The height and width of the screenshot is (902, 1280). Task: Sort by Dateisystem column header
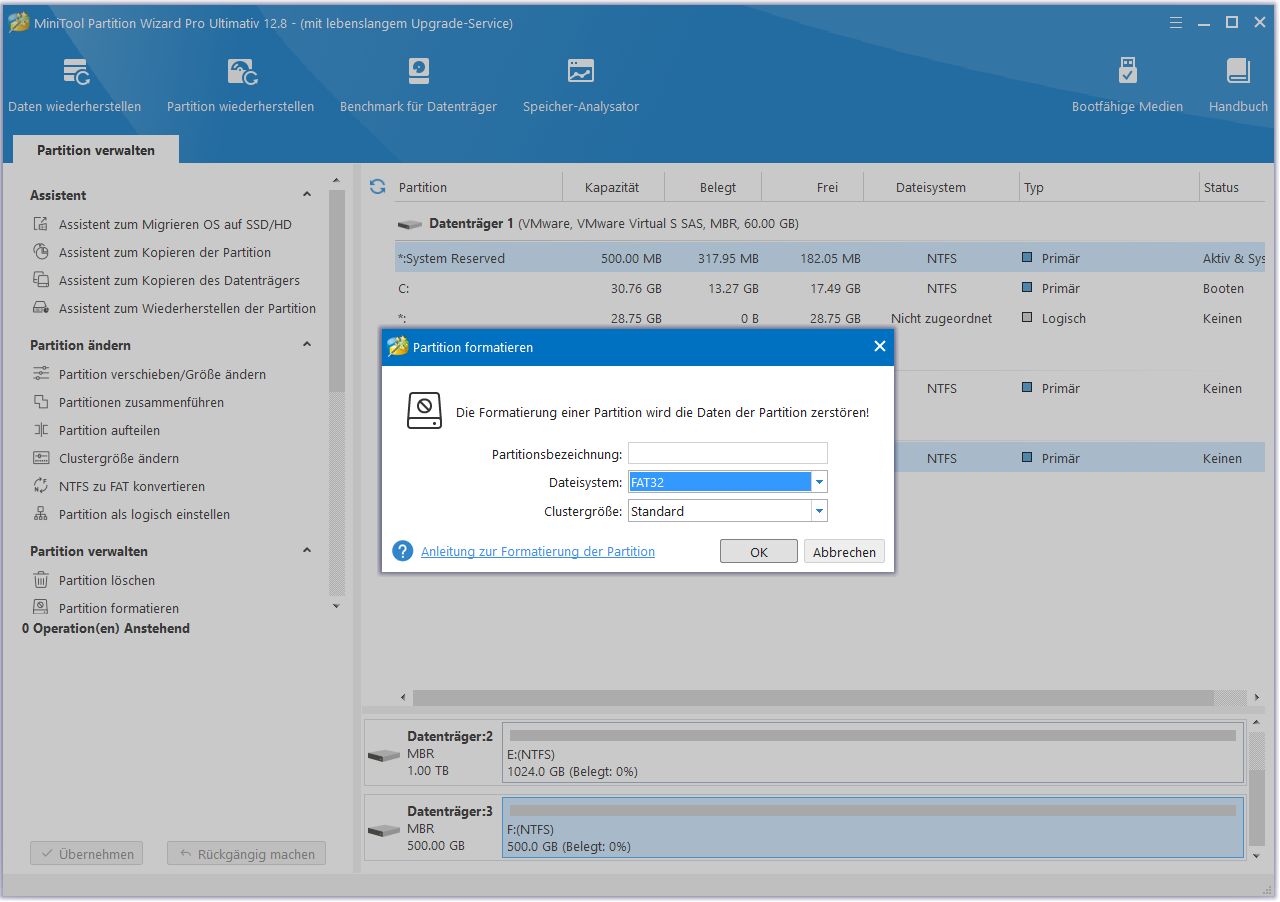click(x=931, y=187)
